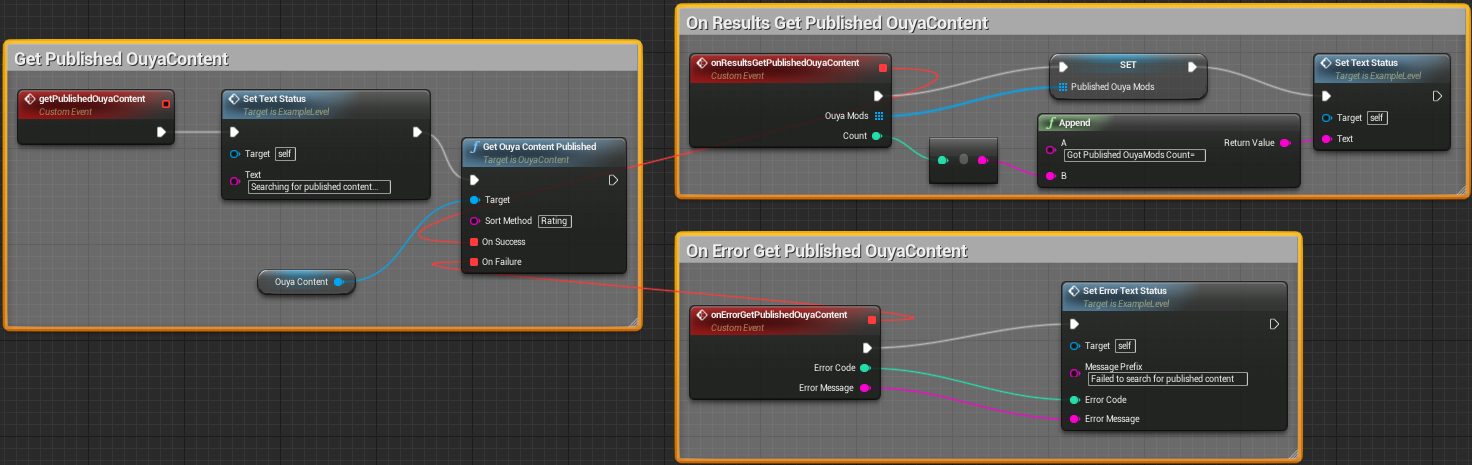Click the Count output pin
The image size is (1472, 465).
[x=877, y=136]
